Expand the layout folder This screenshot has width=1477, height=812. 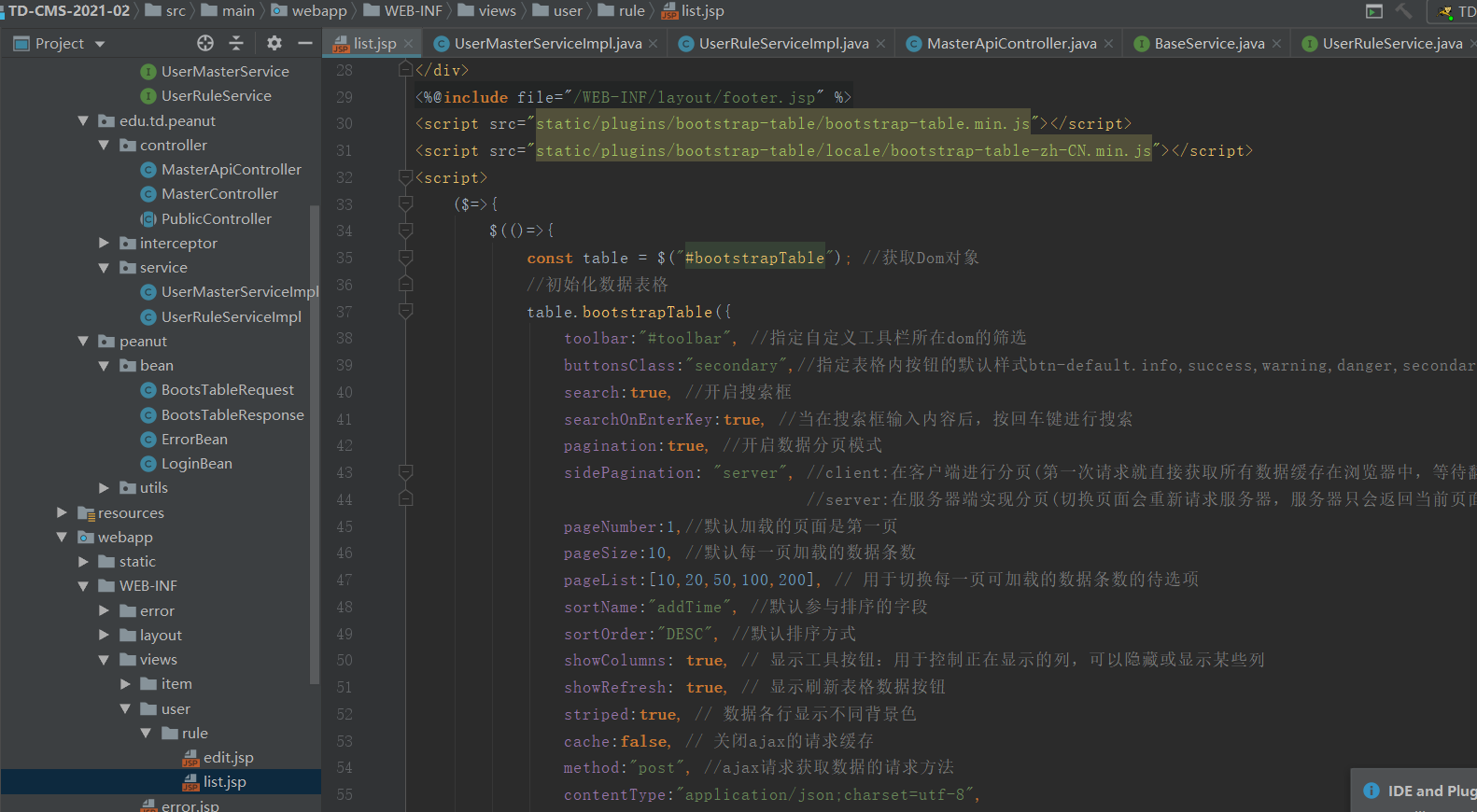104,635
